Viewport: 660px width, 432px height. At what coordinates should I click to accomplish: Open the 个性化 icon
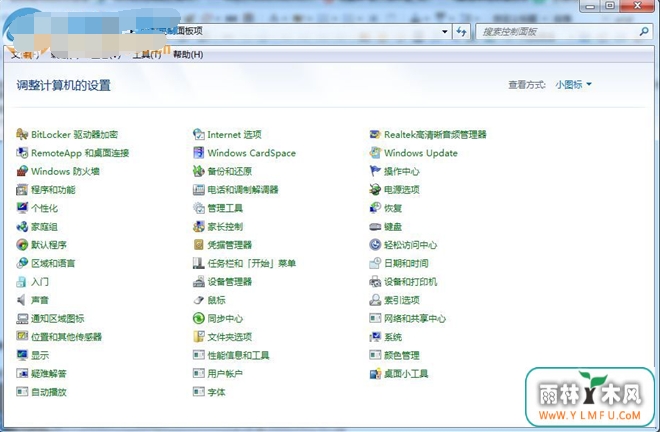(22, 208)
